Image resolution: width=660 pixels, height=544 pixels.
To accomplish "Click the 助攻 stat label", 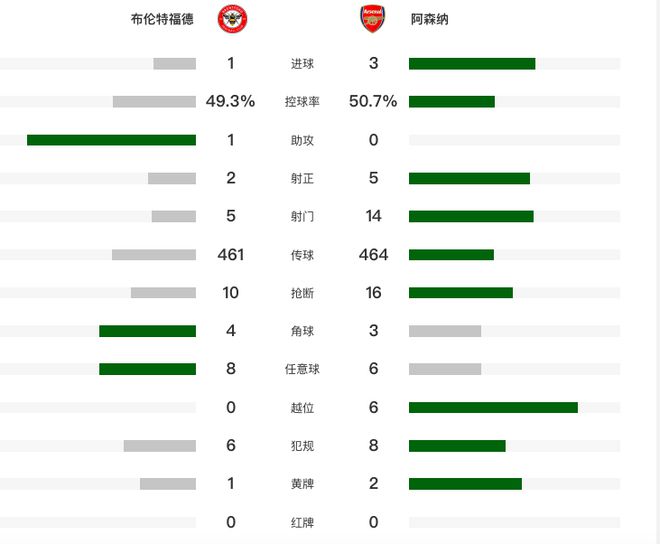I will tap(302, 140).
